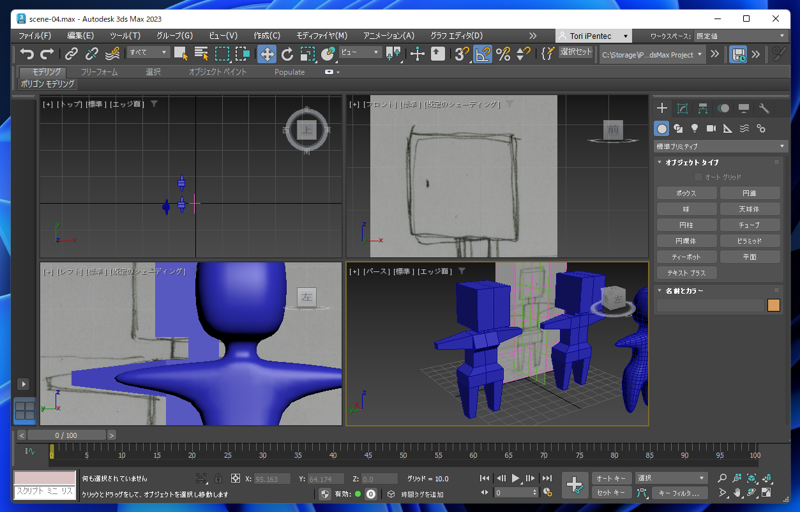Switch to the オブジェクト ペイント ribbon tab
The width and height of the screenshot is (800, 512).
coord(217,72)
